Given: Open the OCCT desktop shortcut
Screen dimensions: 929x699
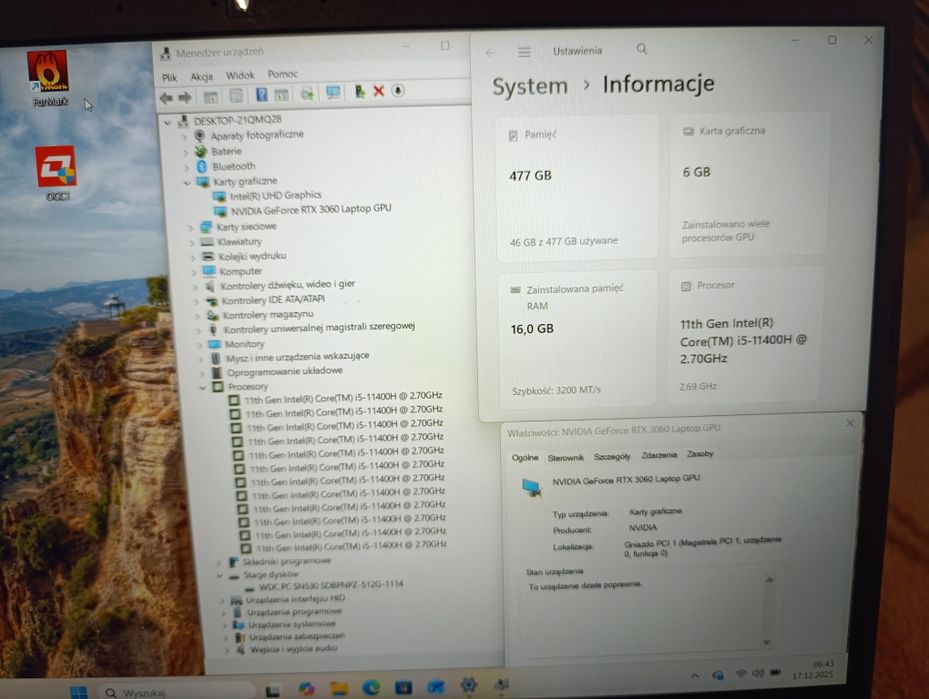Looking at the screenshot, I should pos(57,173).
